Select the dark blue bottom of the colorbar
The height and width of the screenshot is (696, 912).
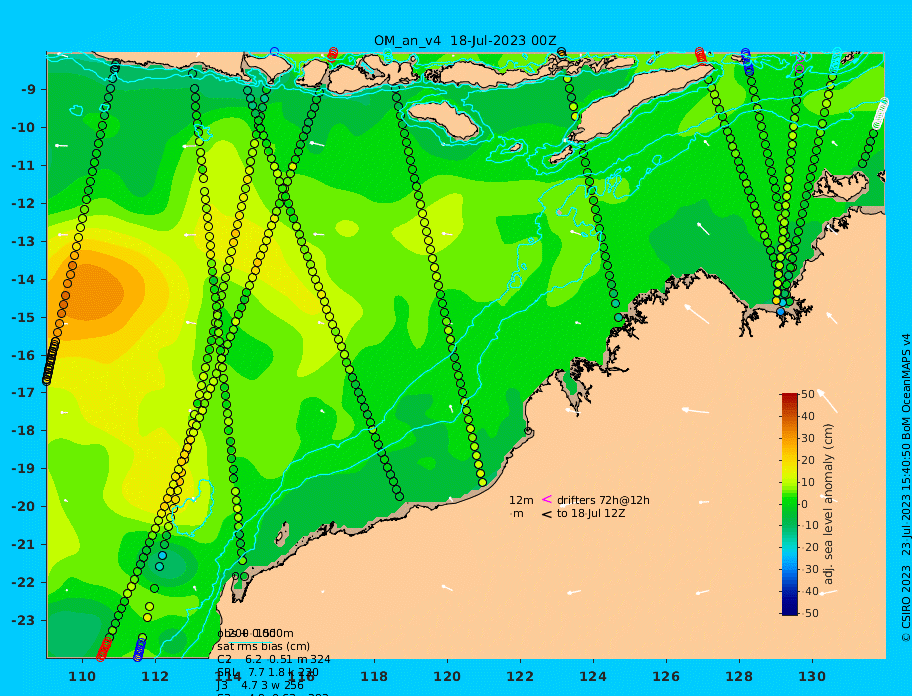point(790,611)
